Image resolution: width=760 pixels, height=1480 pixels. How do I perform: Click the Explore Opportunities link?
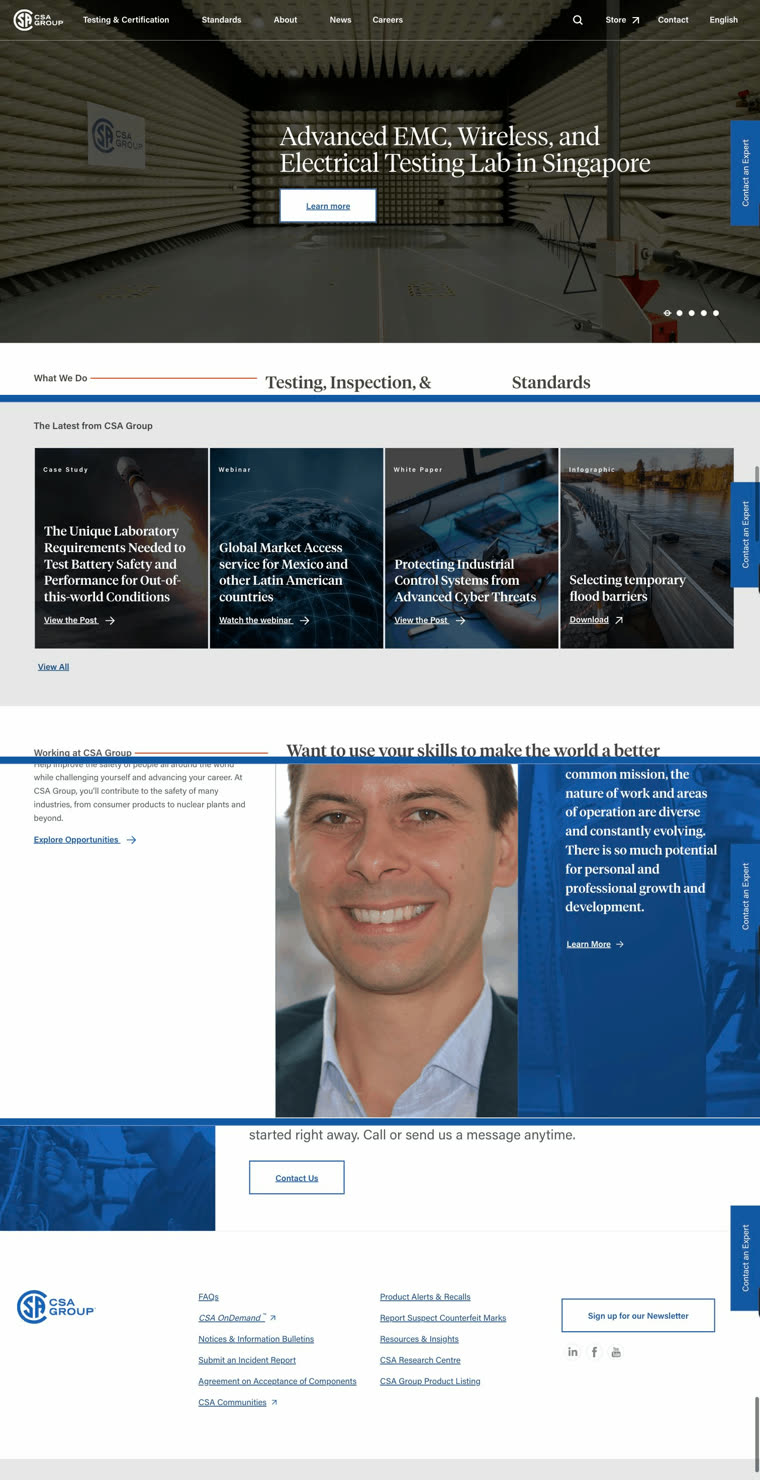pyautogui.click(x=85, y=840)
